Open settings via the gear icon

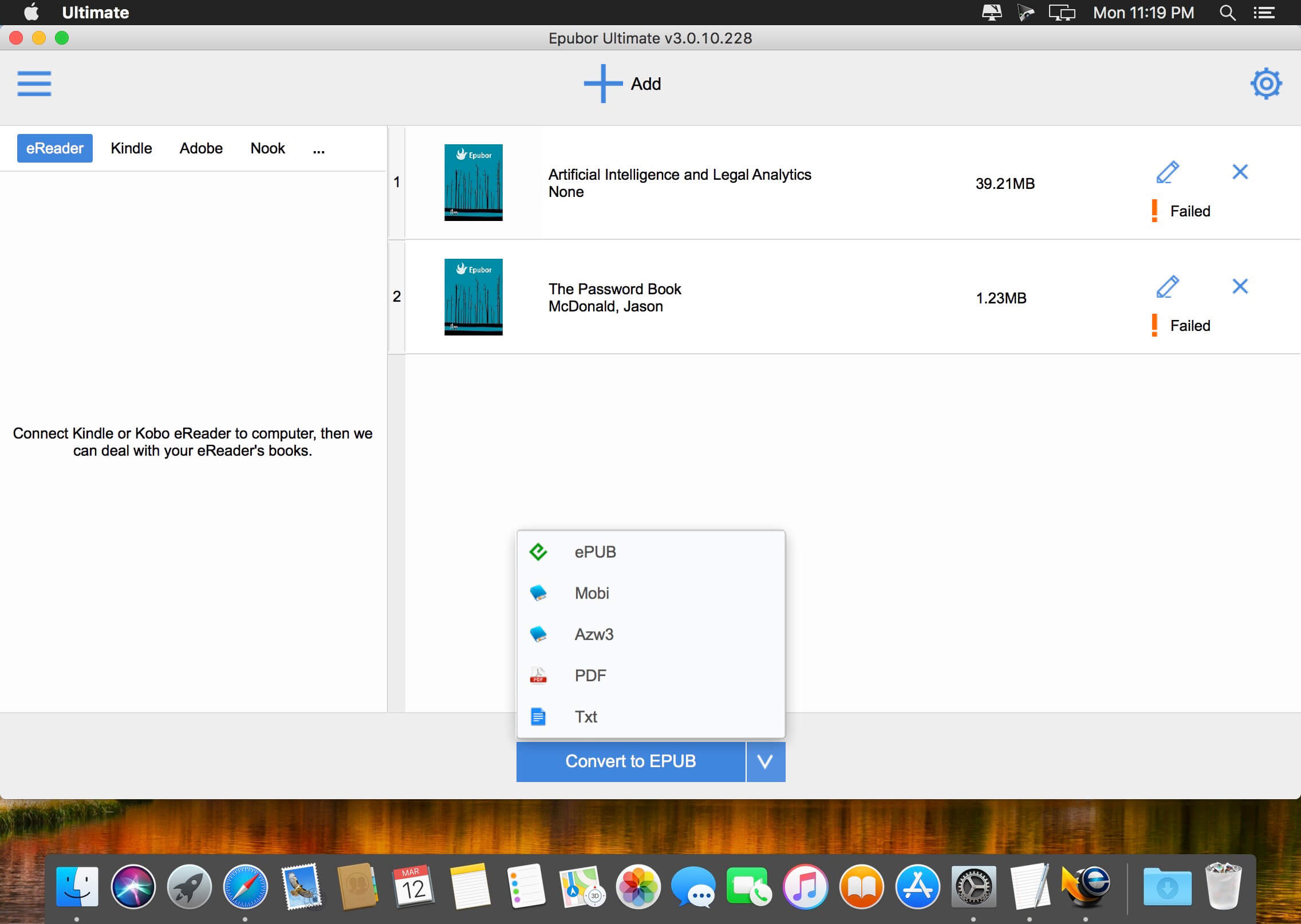pos(1265,84)
